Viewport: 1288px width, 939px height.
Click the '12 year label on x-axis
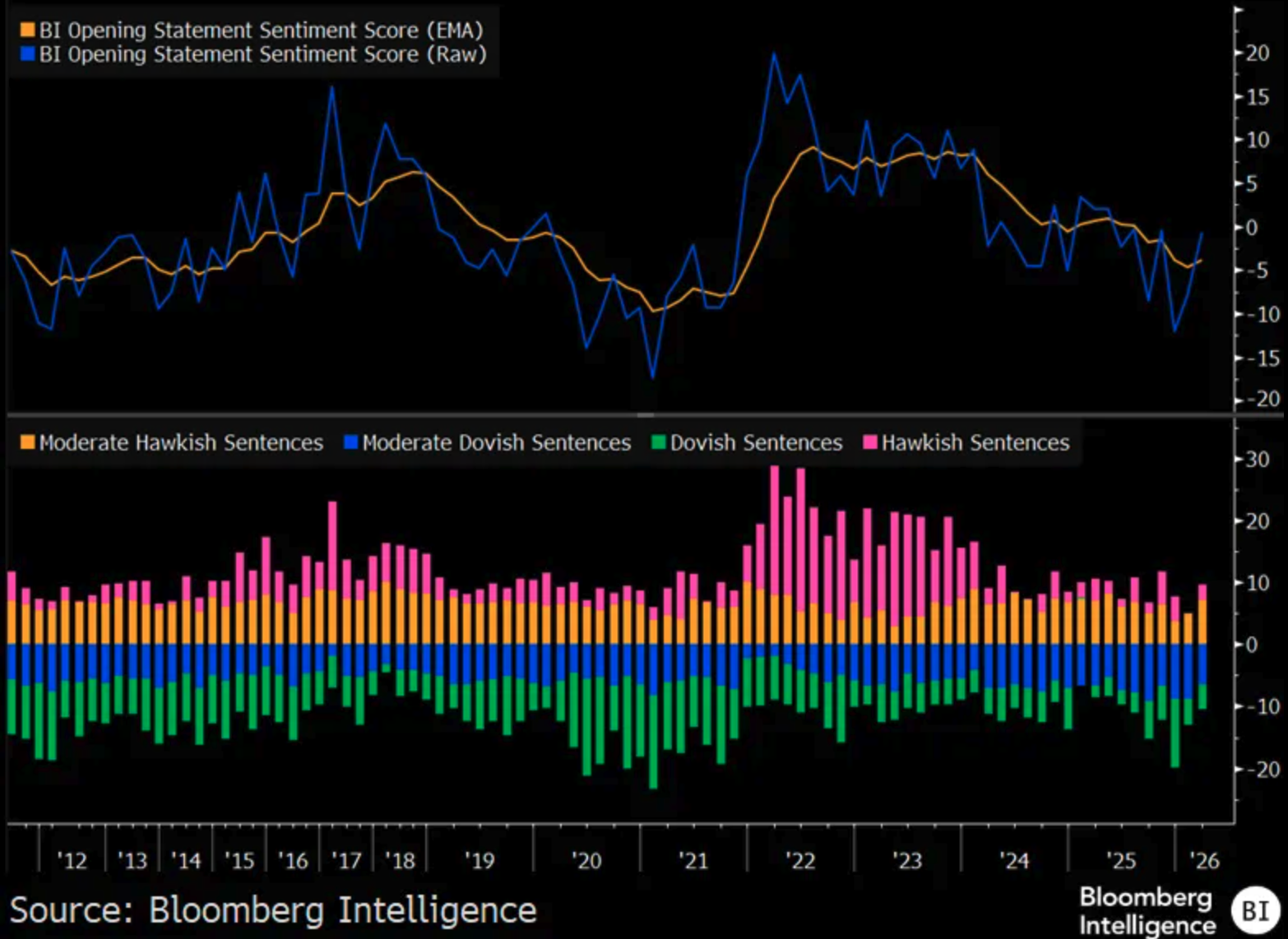72,860
